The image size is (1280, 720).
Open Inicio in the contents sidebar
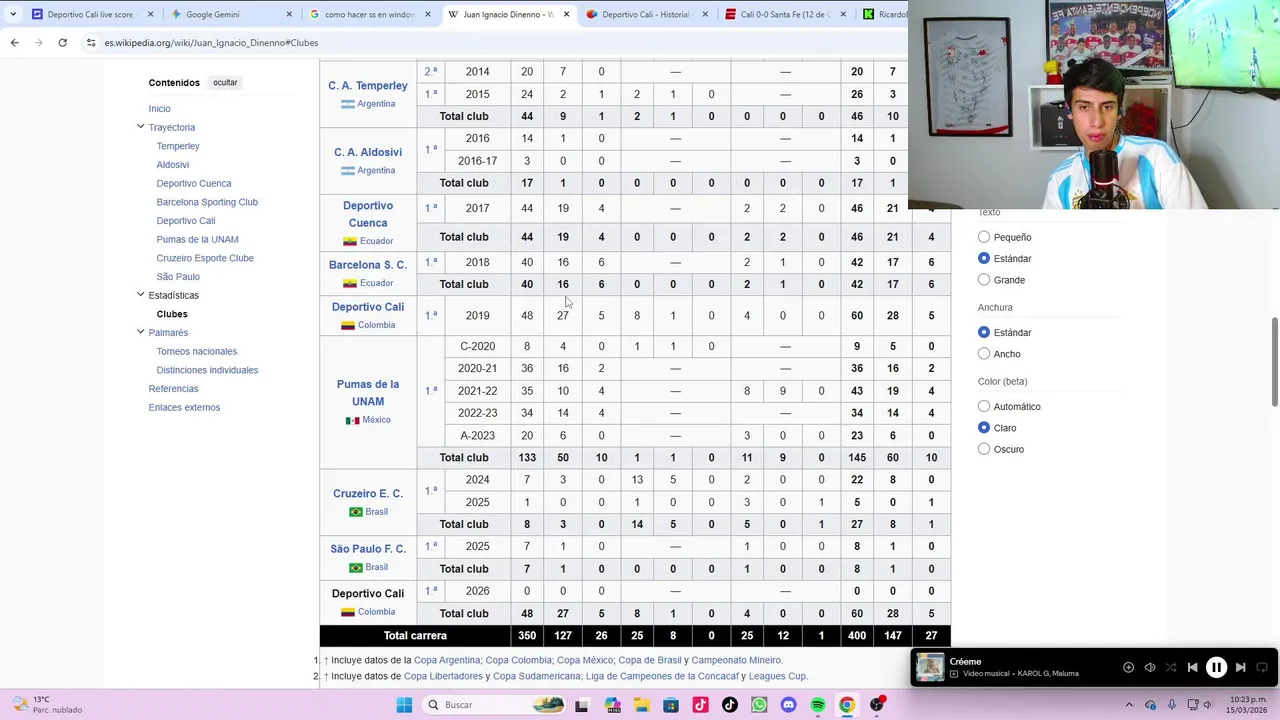coord(159,109)
